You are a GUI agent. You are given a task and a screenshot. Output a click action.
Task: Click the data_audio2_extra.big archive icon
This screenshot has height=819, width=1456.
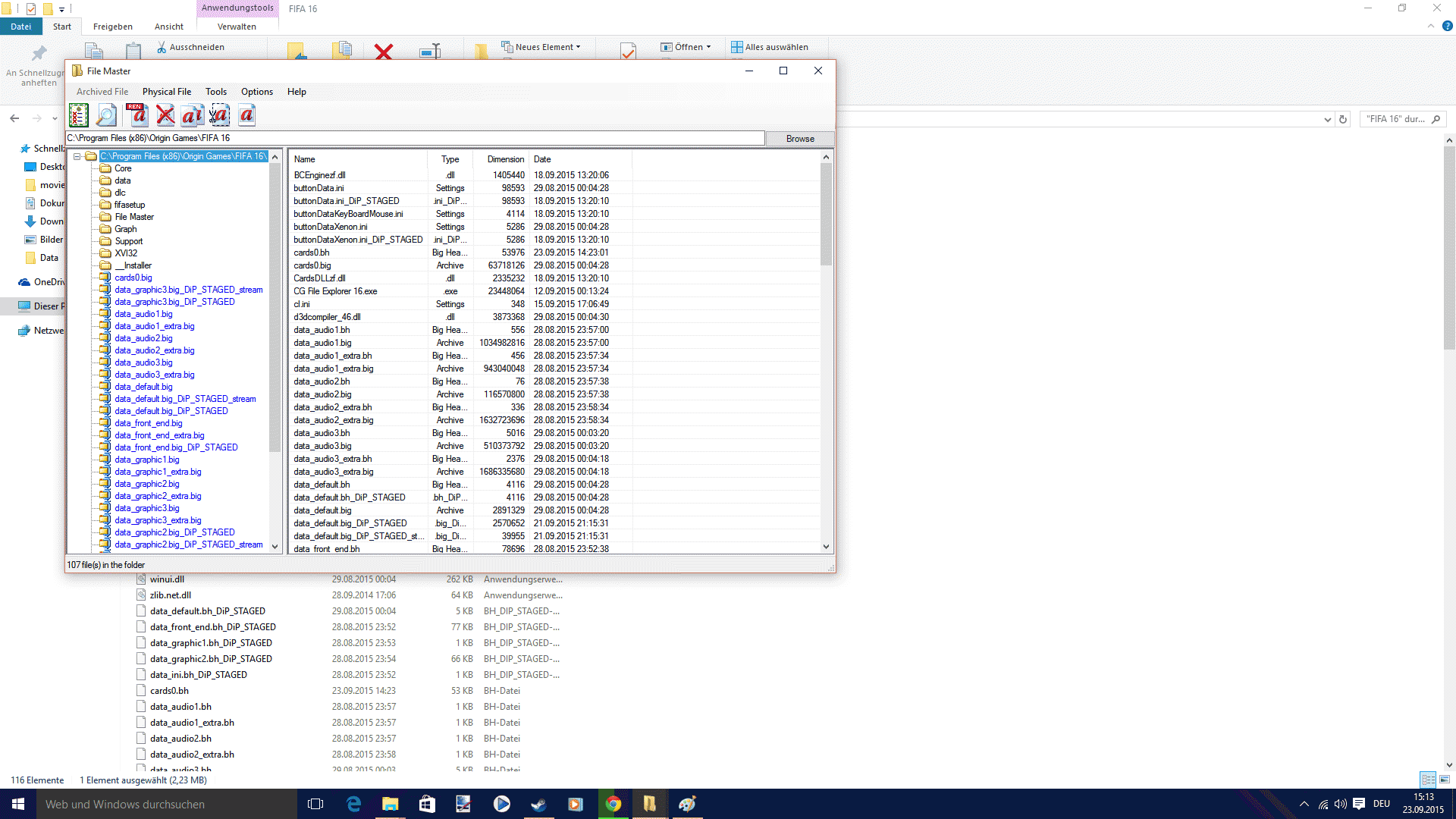105,350
